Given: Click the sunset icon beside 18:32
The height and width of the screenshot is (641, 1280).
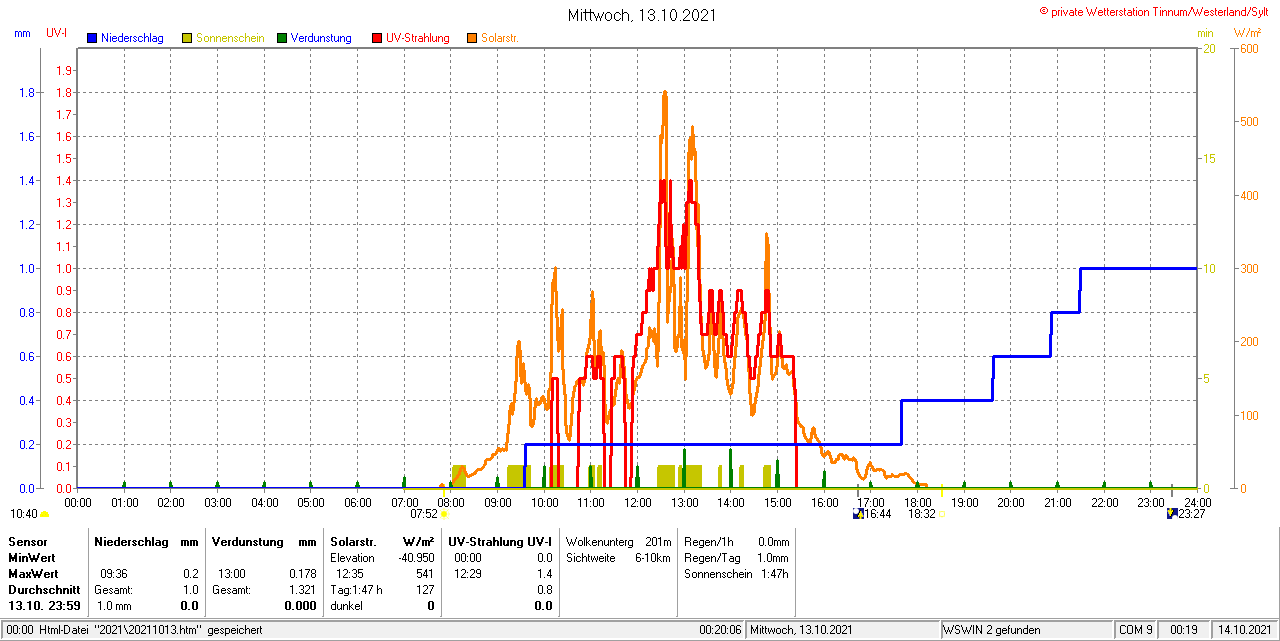Looking at the screenshot, I should pos(942,514).
